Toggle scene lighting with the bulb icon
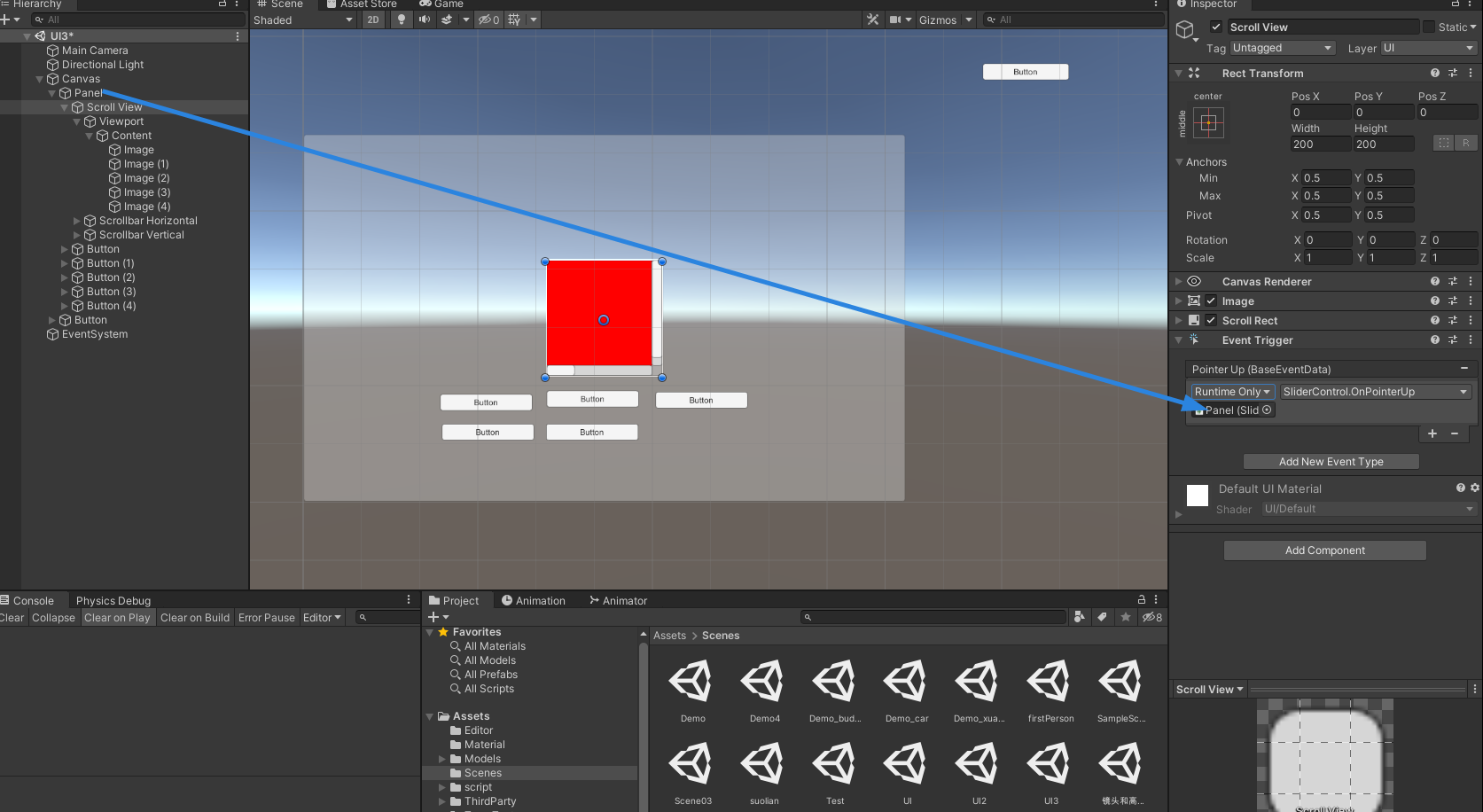This screenshot has width=1483, height=812. click(402, 20)
